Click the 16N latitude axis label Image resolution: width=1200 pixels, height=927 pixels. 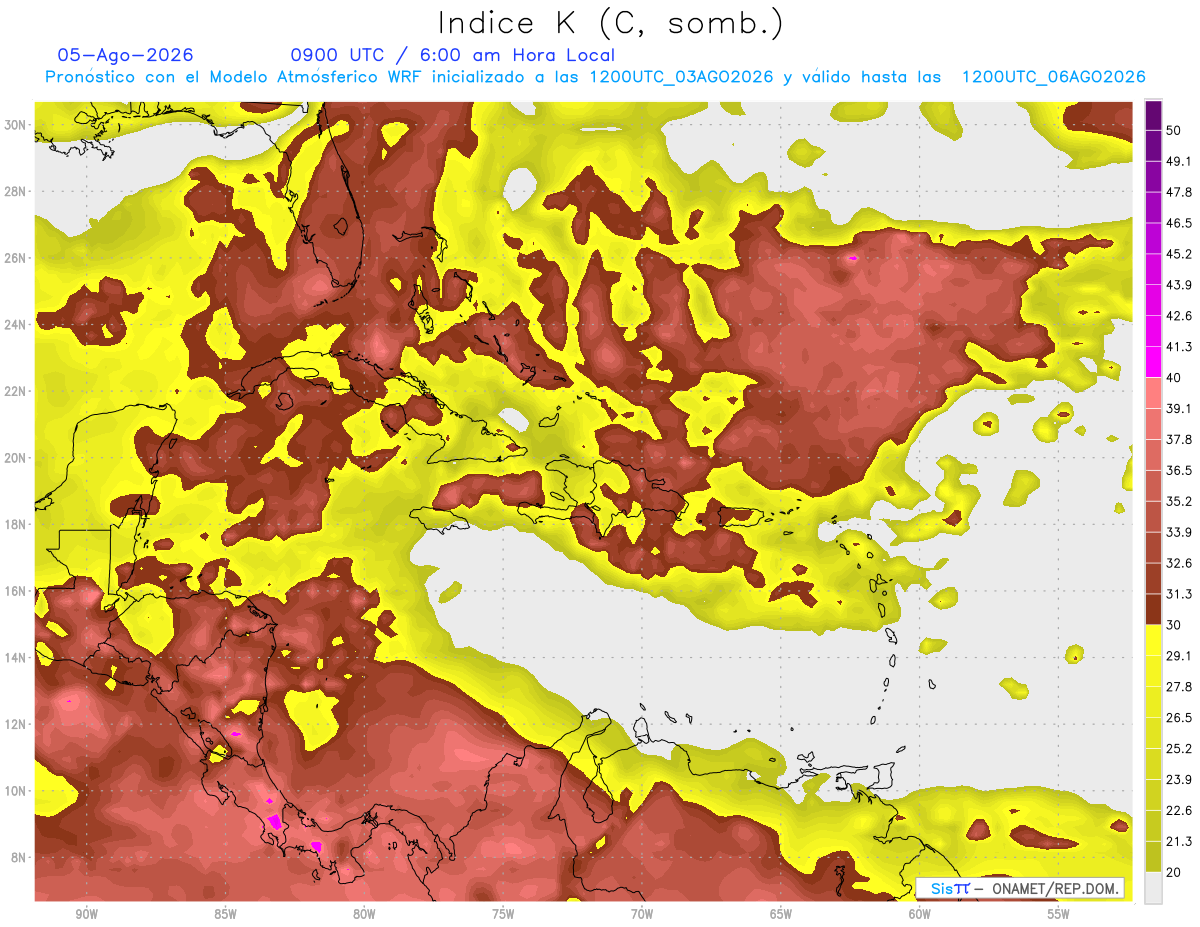(x=16, y=591)
